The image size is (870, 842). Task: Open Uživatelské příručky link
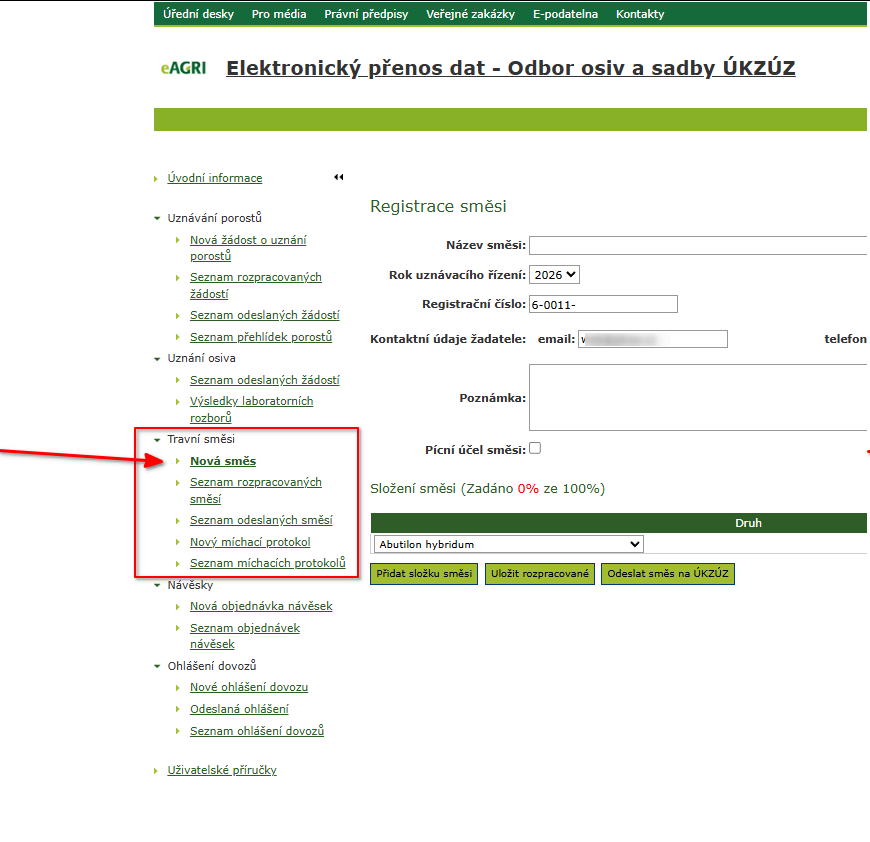click(221, 770)
